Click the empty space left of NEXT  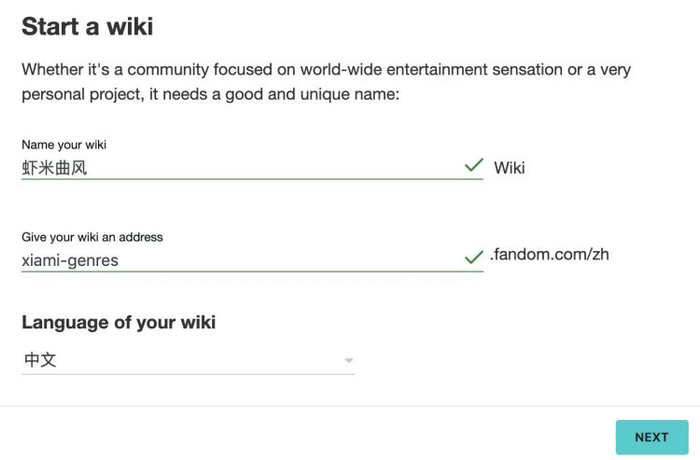[300, 437]
